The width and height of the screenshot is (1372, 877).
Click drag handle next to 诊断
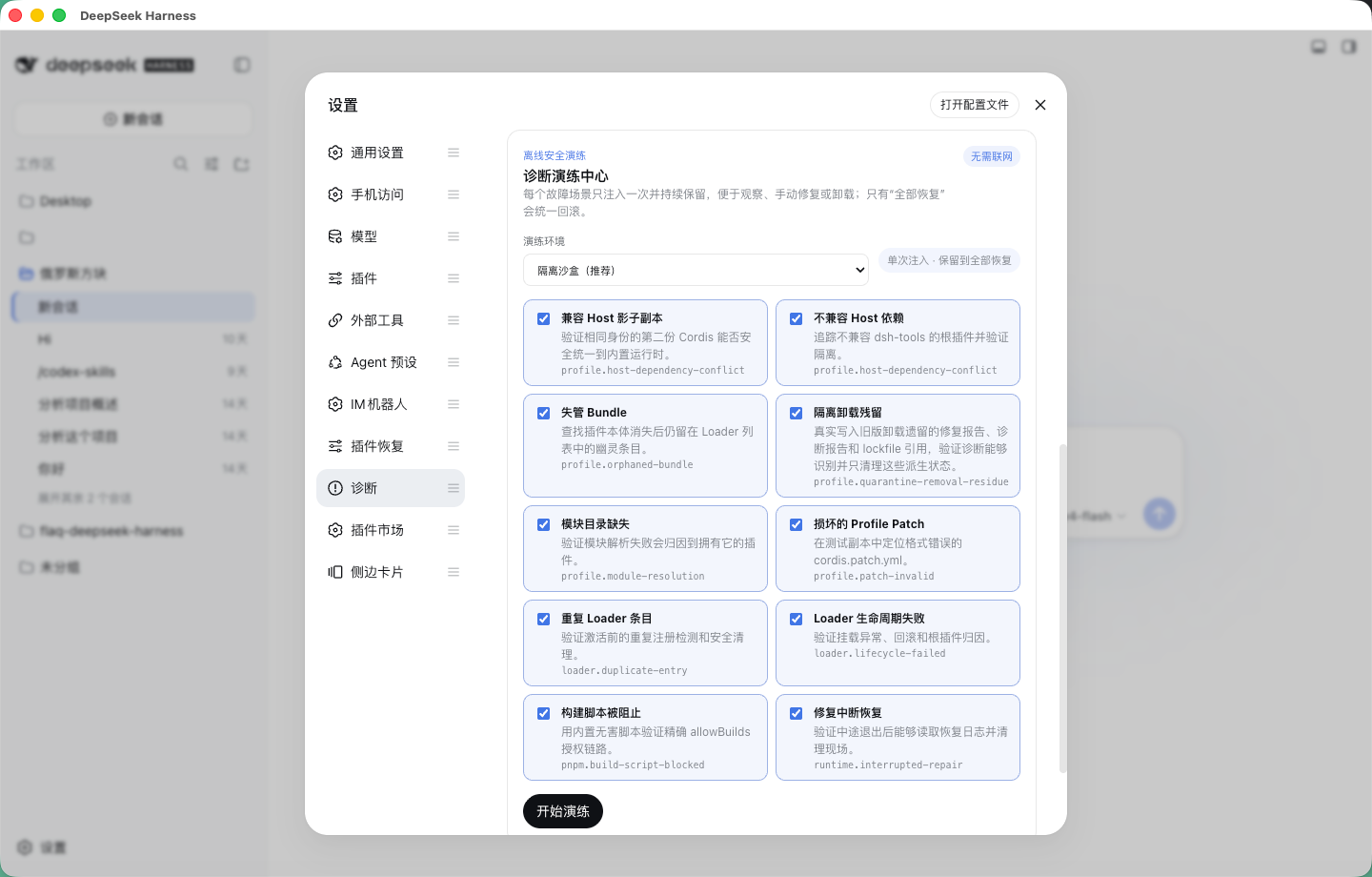click(454, 488)
